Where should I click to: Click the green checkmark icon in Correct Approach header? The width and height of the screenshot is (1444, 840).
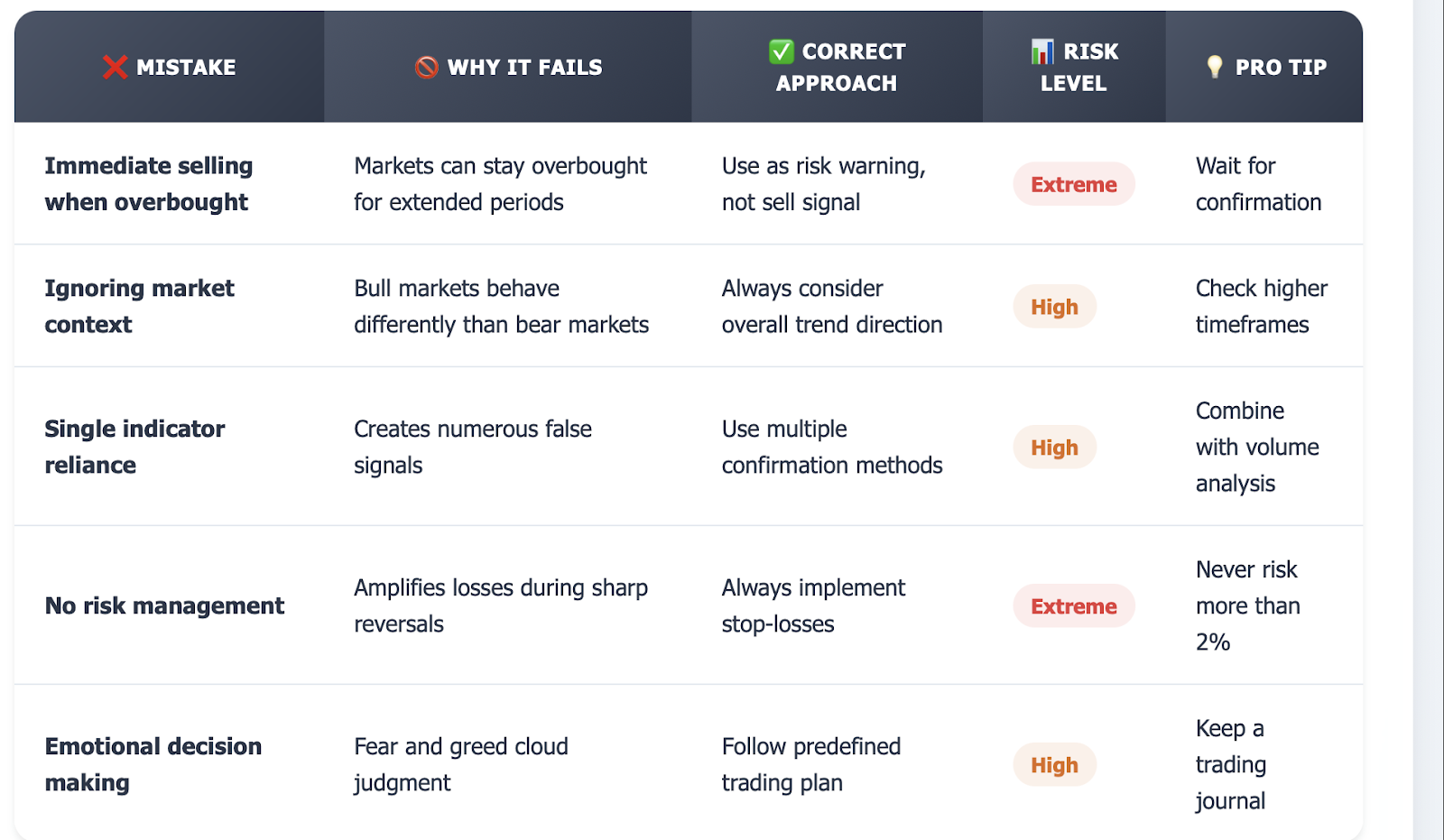coord(782,51)
